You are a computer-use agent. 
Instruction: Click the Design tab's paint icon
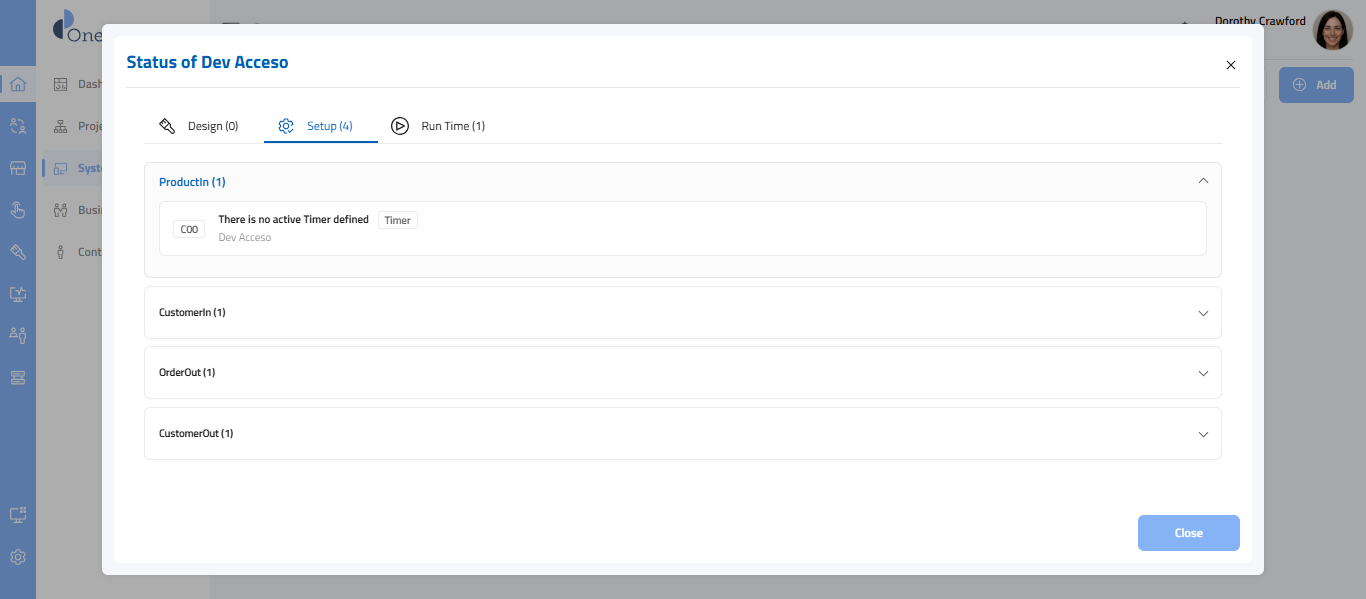click(167, 126)
